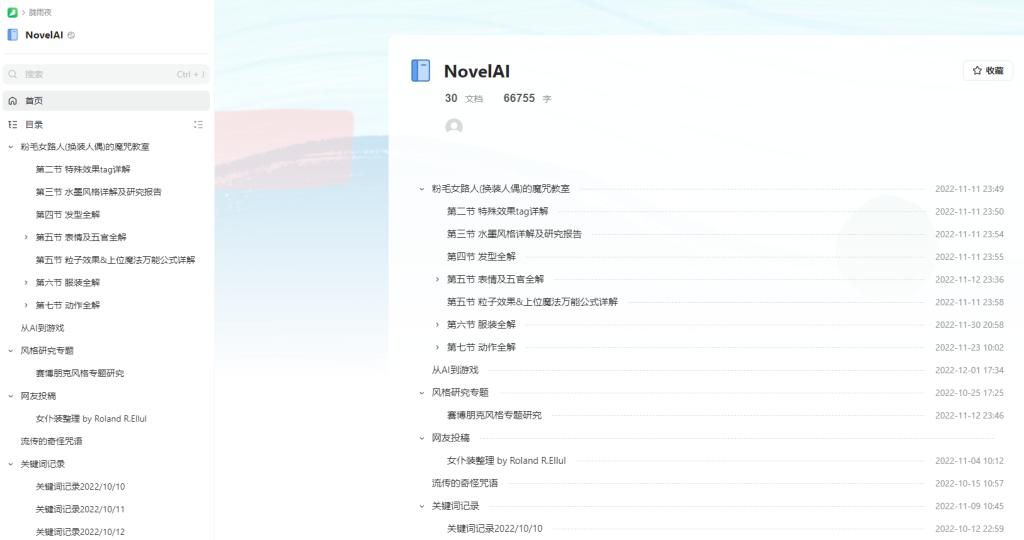The width and height of the screenshot is (1024, 540).
Task: Expand 第七节 动作全解 in sidebar
Action: [26, 306]
